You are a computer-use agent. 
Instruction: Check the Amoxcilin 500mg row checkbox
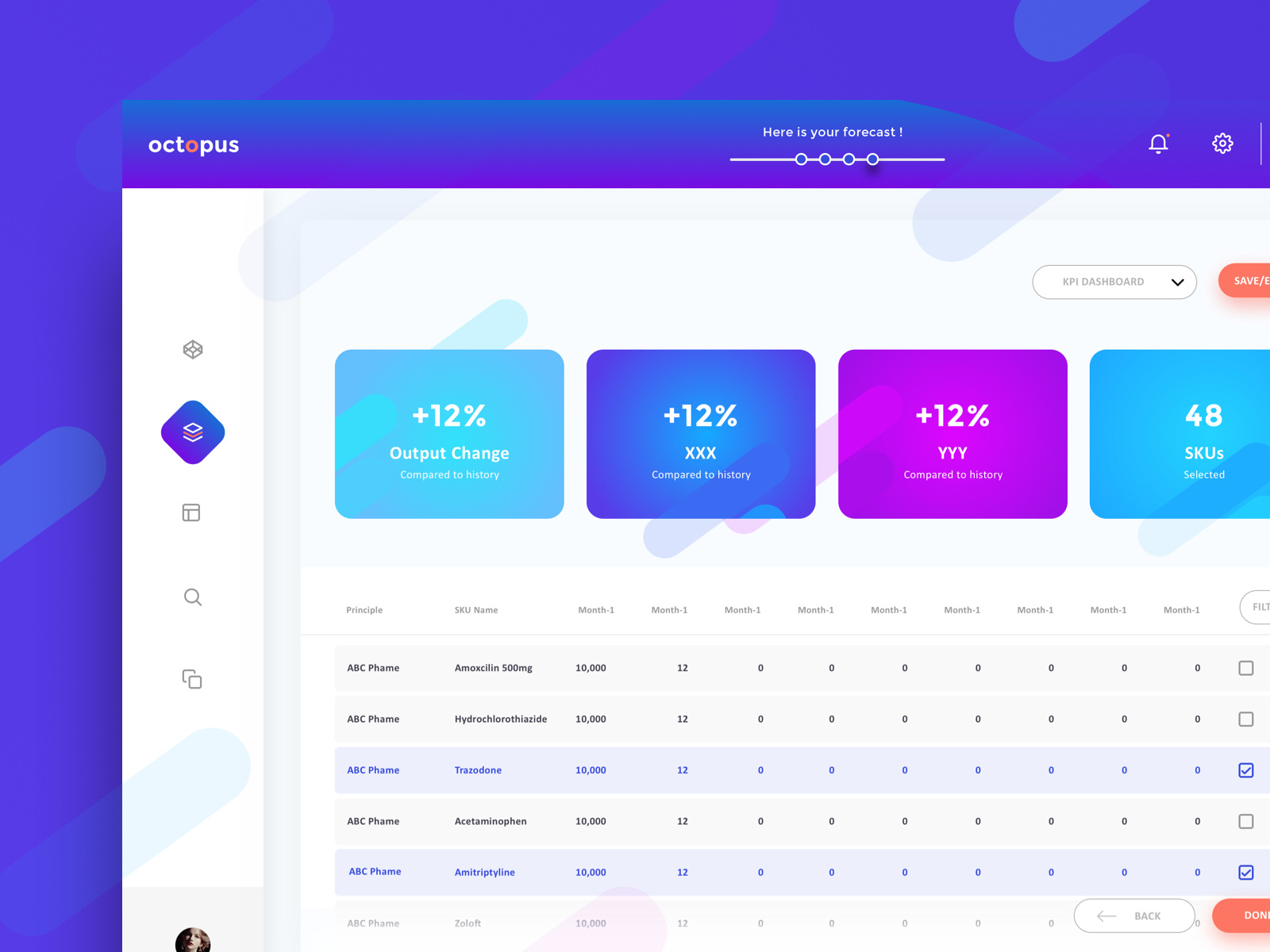point(1246,668)
